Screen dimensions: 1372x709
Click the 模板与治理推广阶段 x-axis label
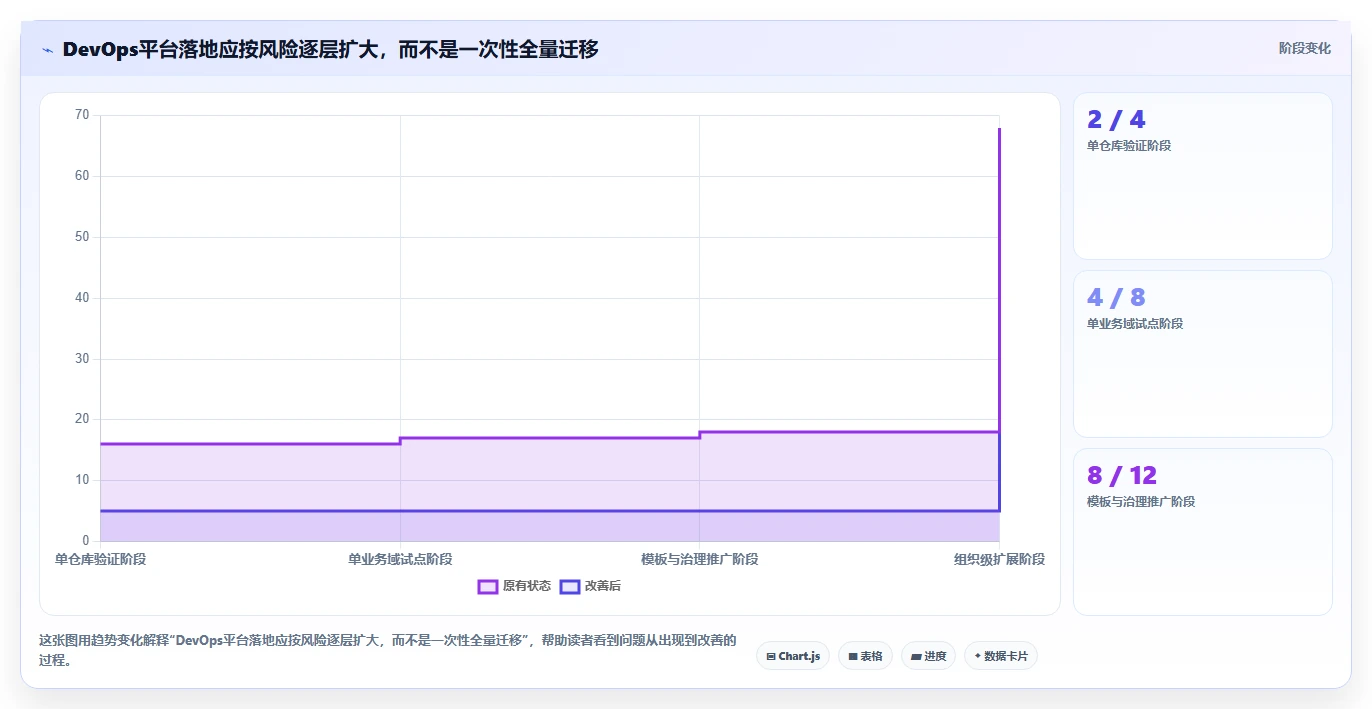pos(699,559)
